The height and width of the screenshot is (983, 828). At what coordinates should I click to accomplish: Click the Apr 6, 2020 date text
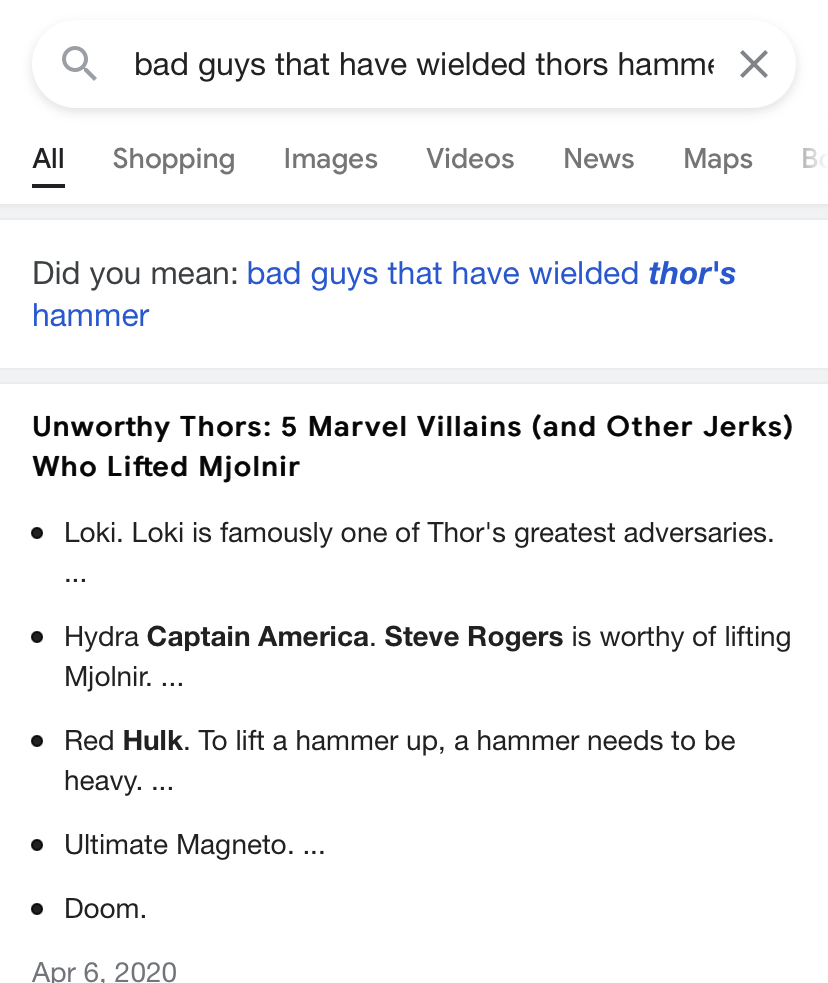coord(105,970)
